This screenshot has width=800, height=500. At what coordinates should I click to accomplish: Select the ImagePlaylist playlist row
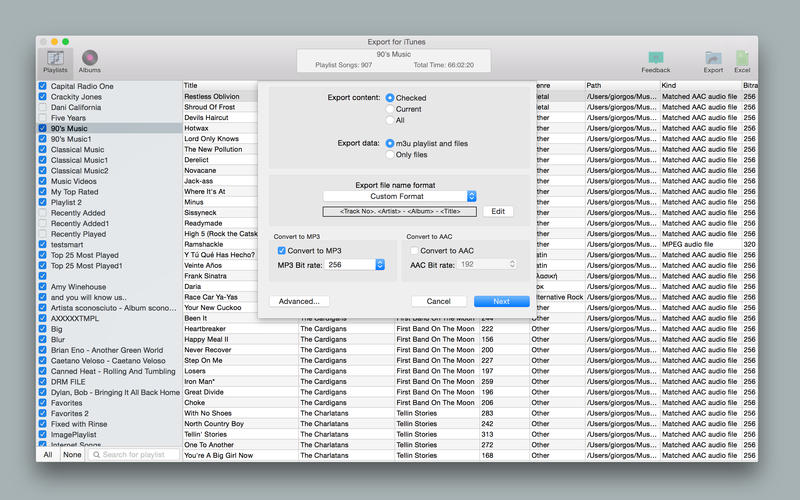click(x=110, y=434)
